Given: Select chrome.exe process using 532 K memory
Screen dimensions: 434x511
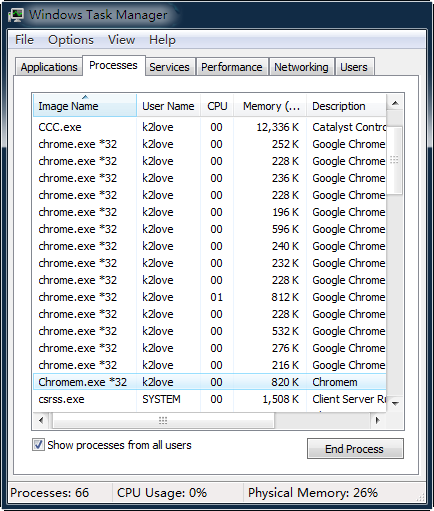Looking at the screenshot, I should 209,331.
